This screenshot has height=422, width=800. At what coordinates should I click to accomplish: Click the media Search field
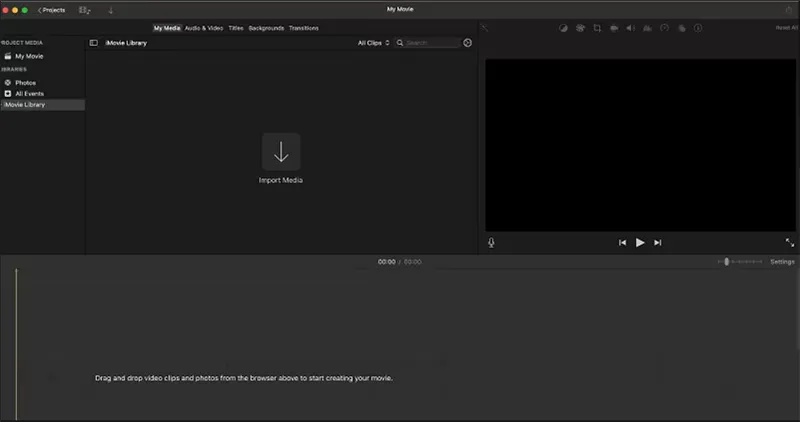(427, 43)
